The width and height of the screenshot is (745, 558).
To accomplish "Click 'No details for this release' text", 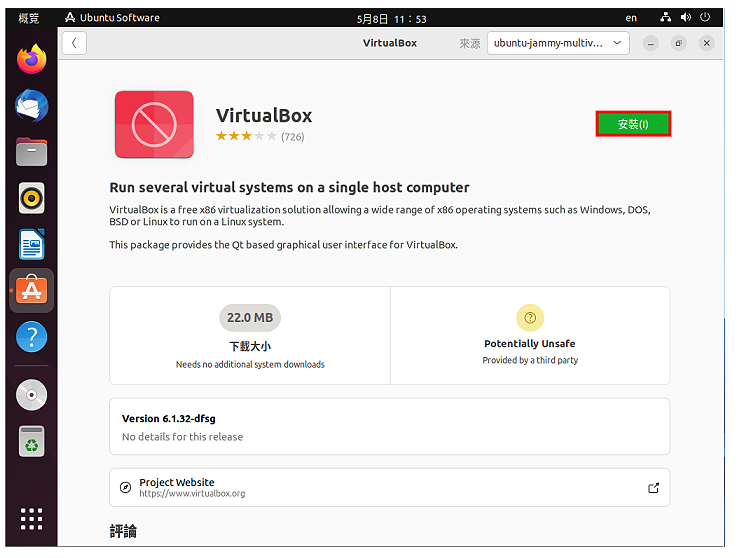I will [182, 437].
